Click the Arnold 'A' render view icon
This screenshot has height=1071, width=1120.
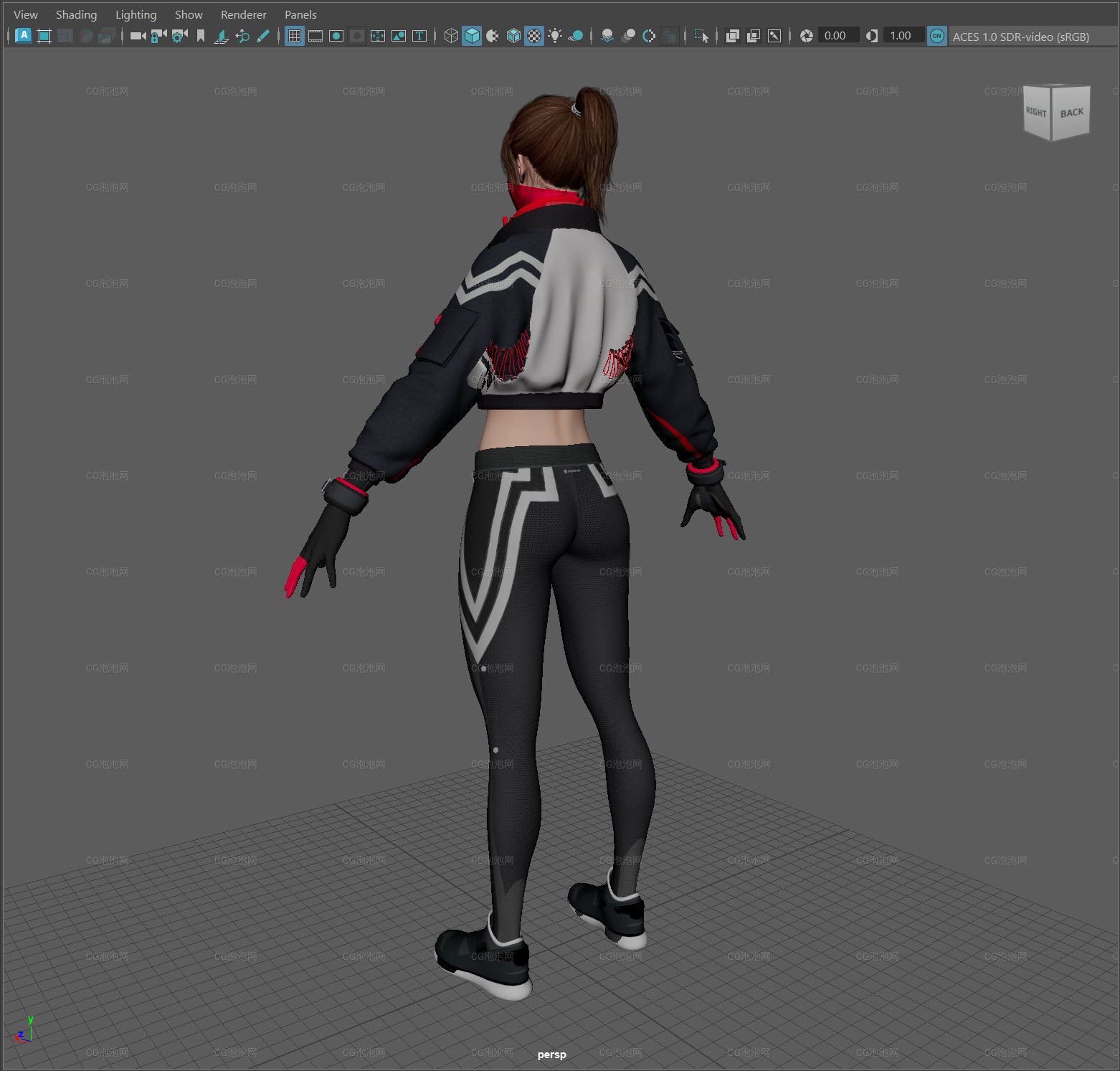coord(23,35)
